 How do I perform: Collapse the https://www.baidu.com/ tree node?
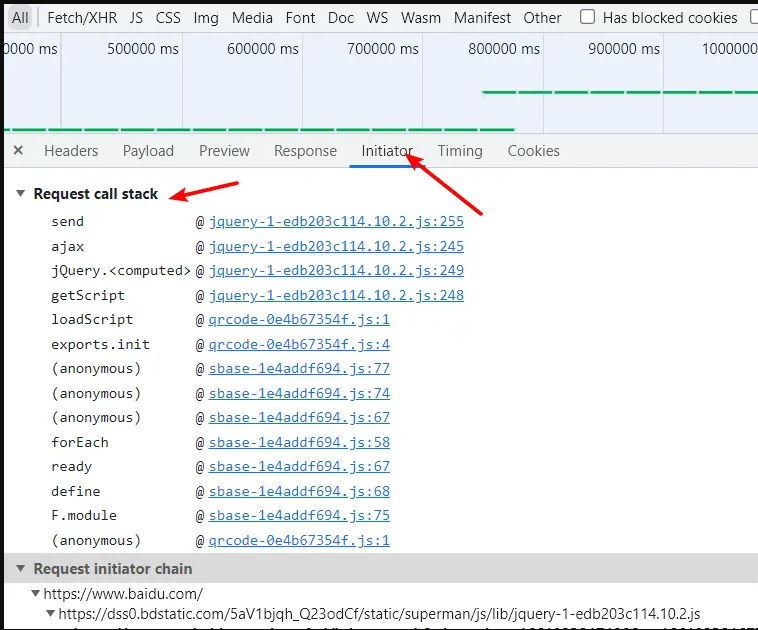(x=35, y=593)
